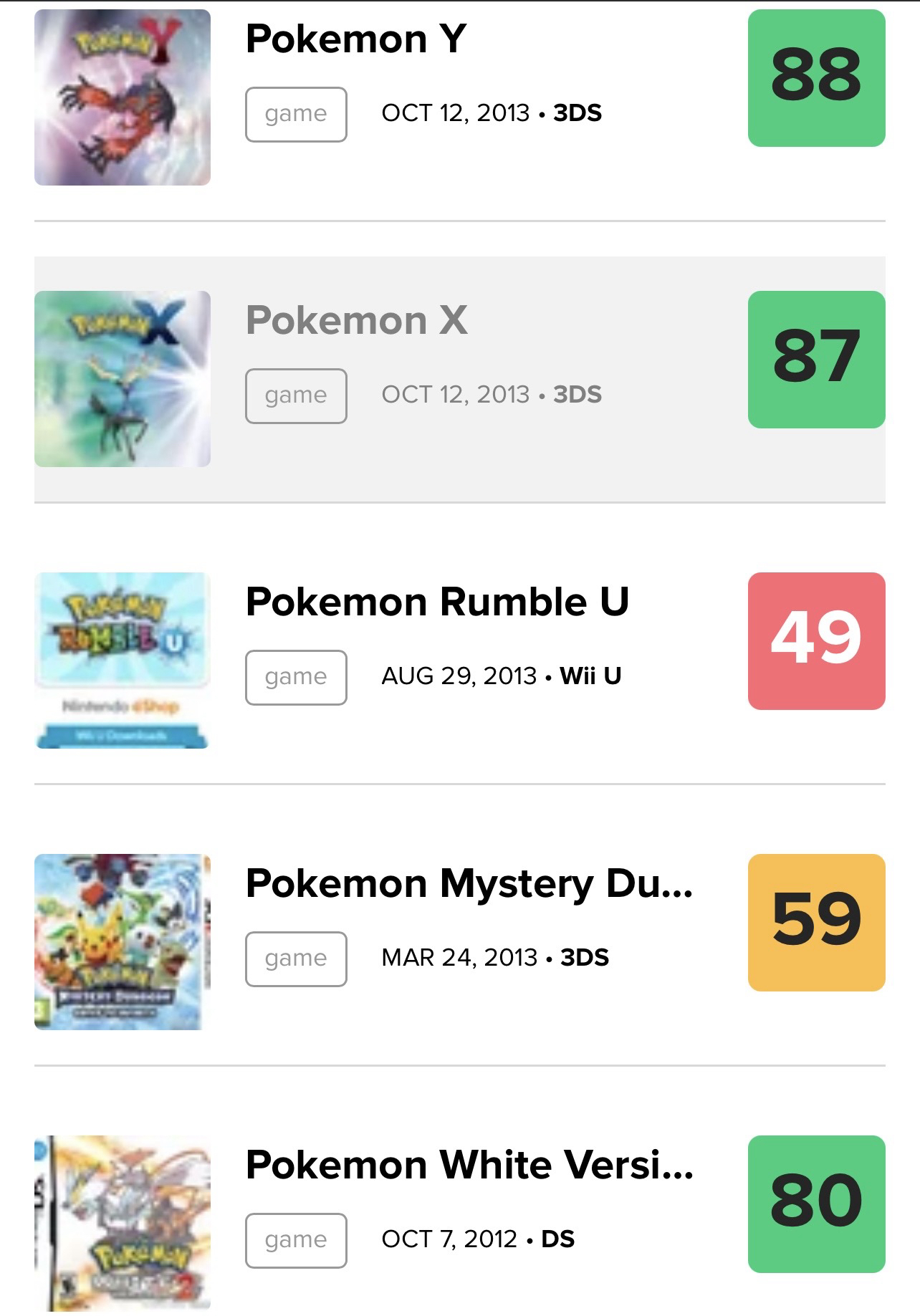The width and height of the screenshot is (920, 1316).
Task: Click the game tag under Pokemon X
Action: 296,396
